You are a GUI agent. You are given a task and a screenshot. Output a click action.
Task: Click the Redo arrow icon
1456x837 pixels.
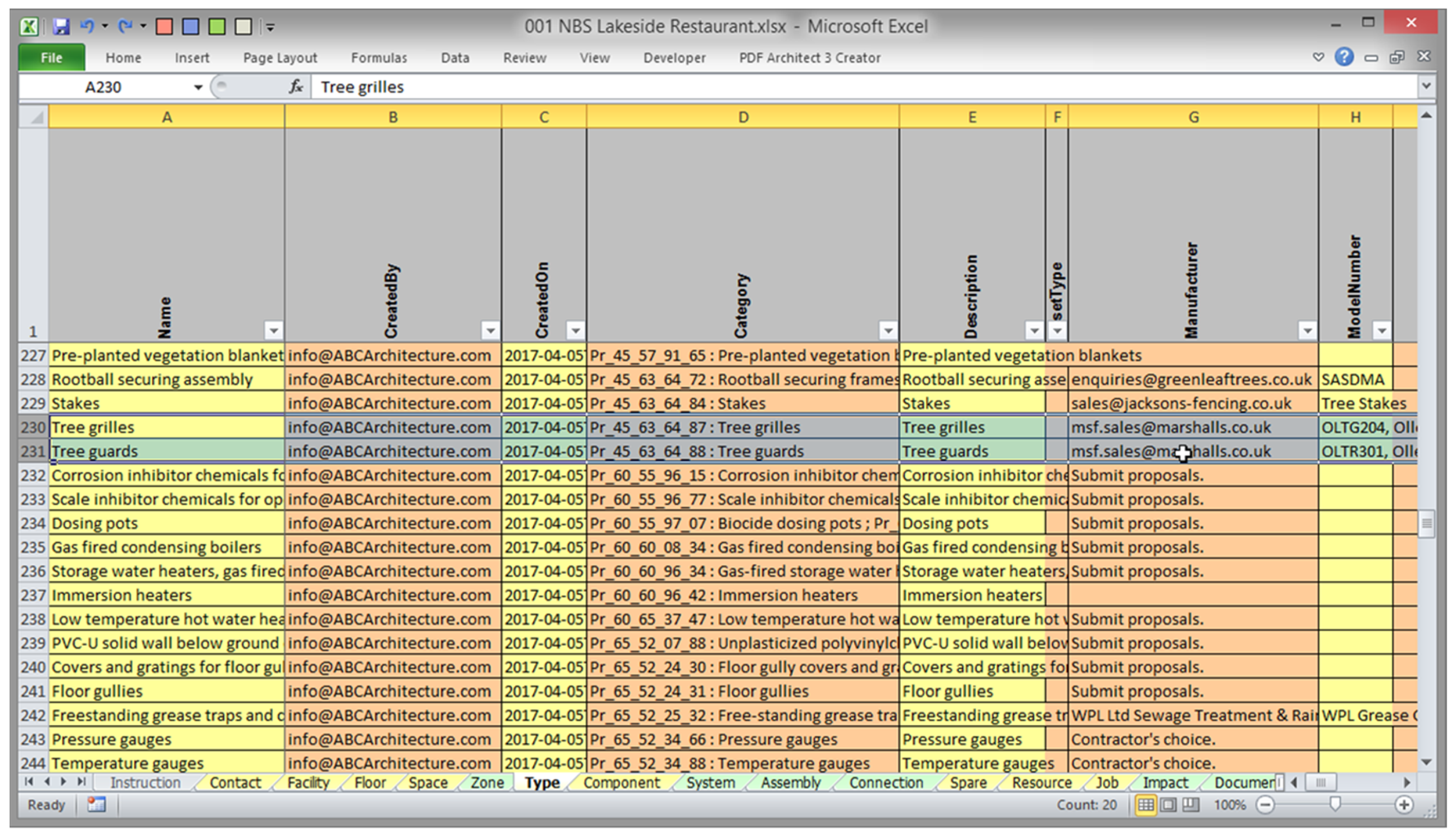[124, 26]
